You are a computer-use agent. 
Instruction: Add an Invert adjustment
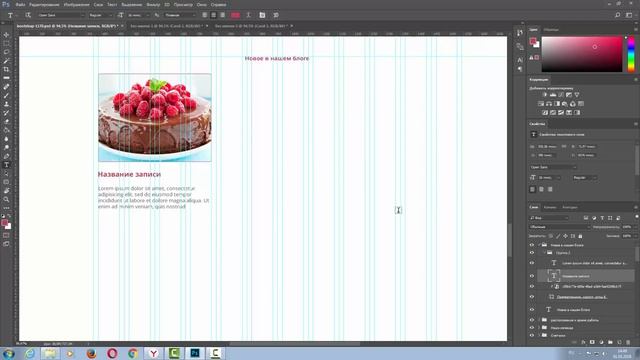point(545,113)
